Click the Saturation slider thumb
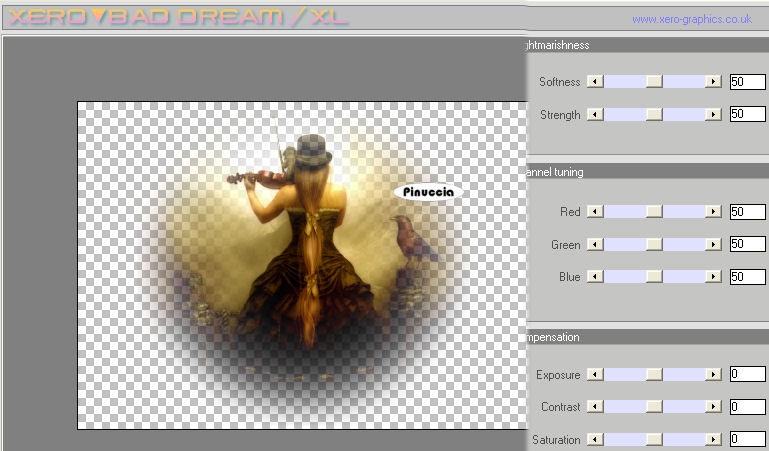The image size is (769, 451). (x=654, y=439)
